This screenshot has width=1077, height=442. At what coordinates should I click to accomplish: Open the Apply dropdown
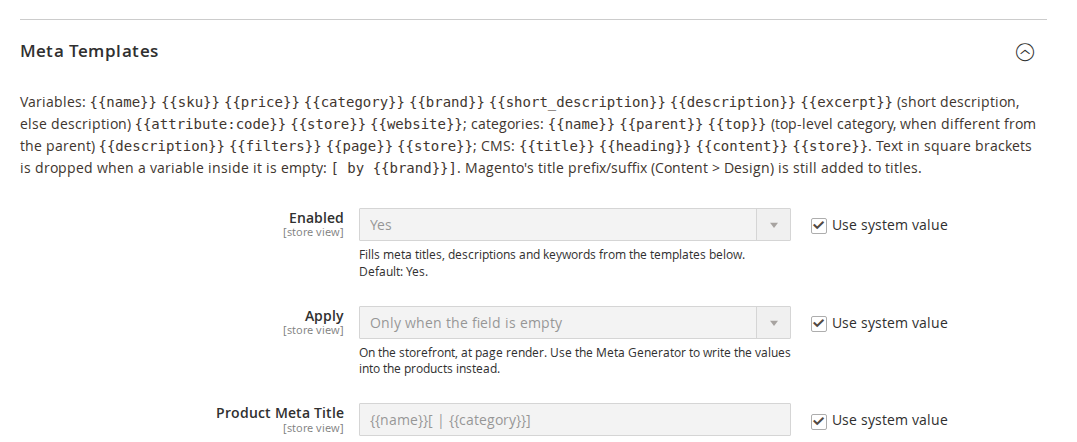[x=574, y=323]
